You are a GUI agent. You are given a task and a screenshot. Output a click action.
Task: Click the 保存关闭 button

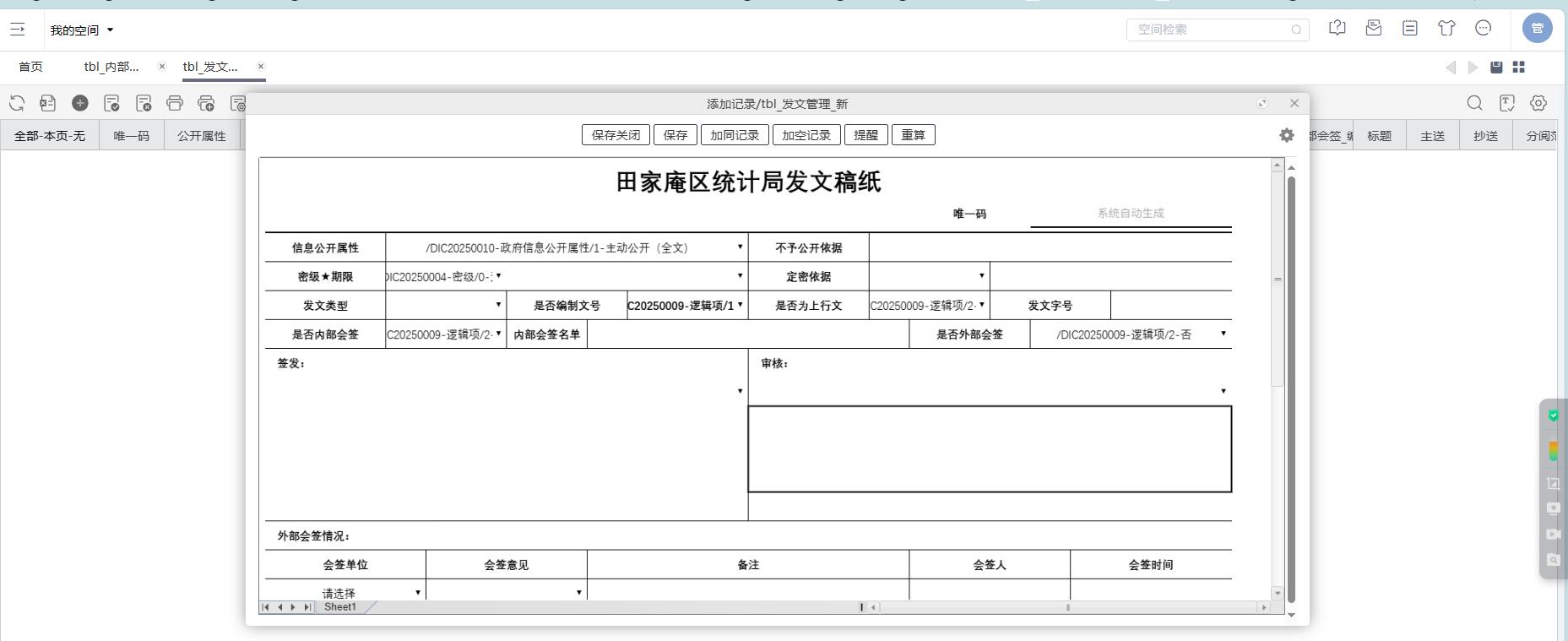tap(616, 135)
